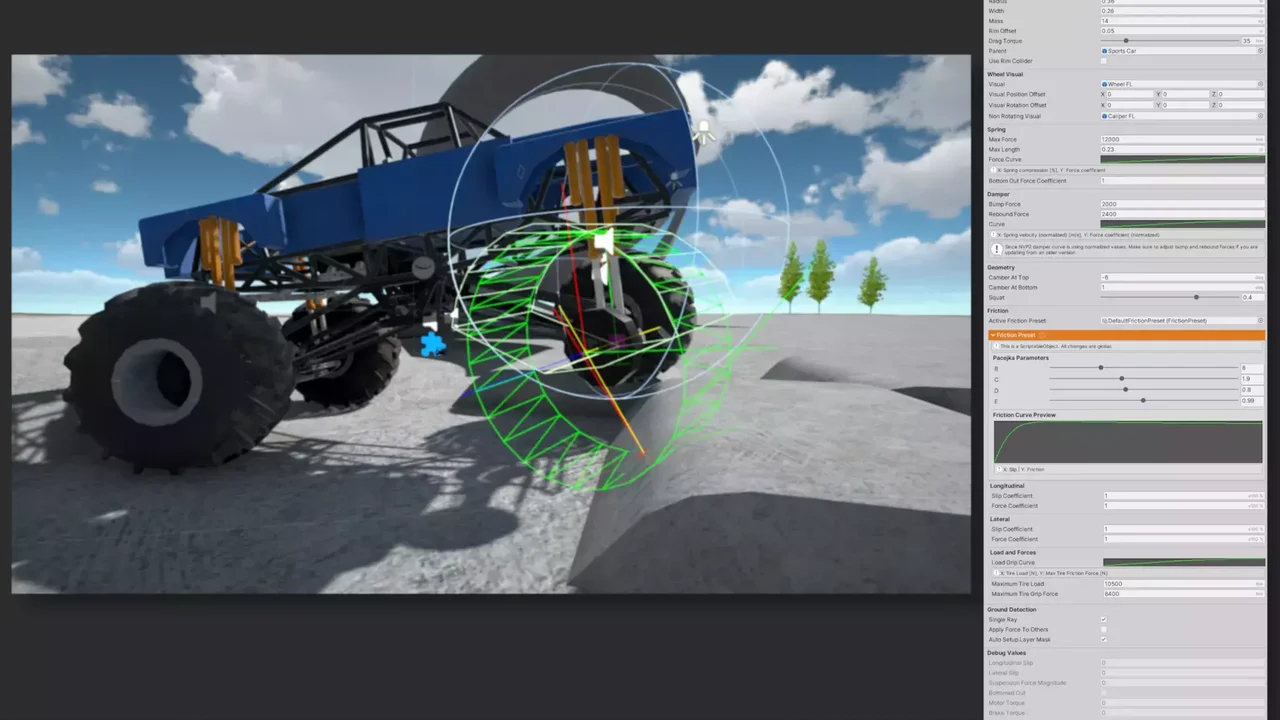Click Lateral Slip Coefficient field
Viewport: 1280px width, 720px height.
click(1183, 529)
